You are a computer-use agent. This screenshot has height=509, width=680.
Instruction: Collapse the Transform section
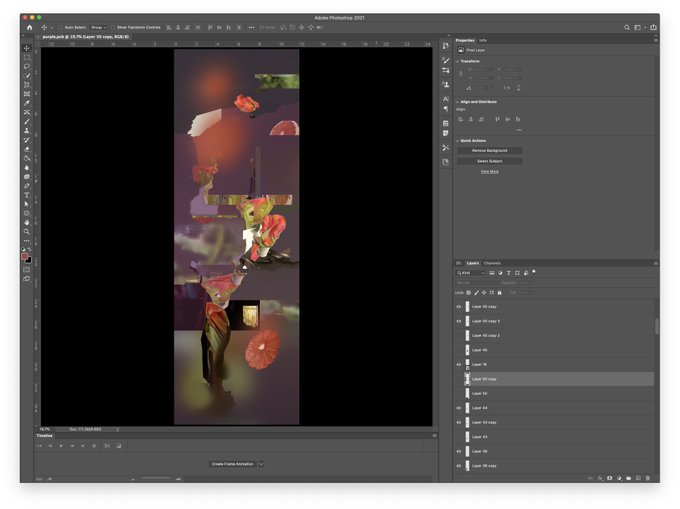pos(458,62)
